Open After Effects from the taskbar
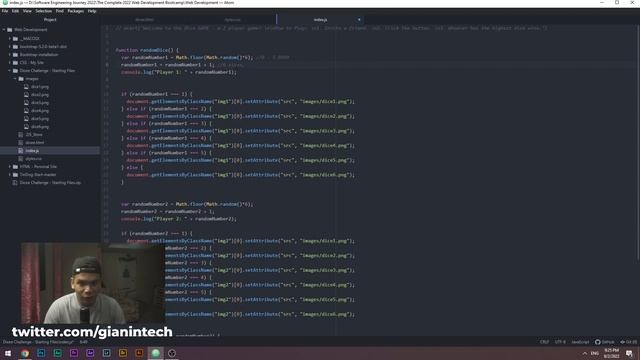 pyautogui.click(x=90, y=353)
